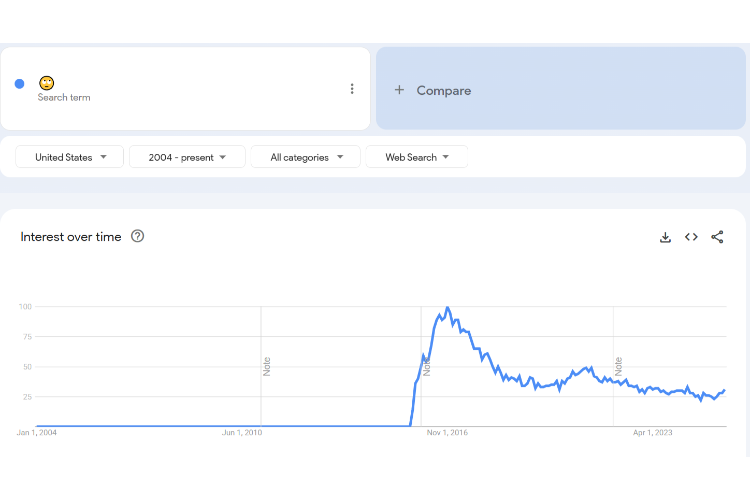Screen dimensions: 750x500
Task: Click the Nov 1, 2016 axis label
Action: [447, 433]
